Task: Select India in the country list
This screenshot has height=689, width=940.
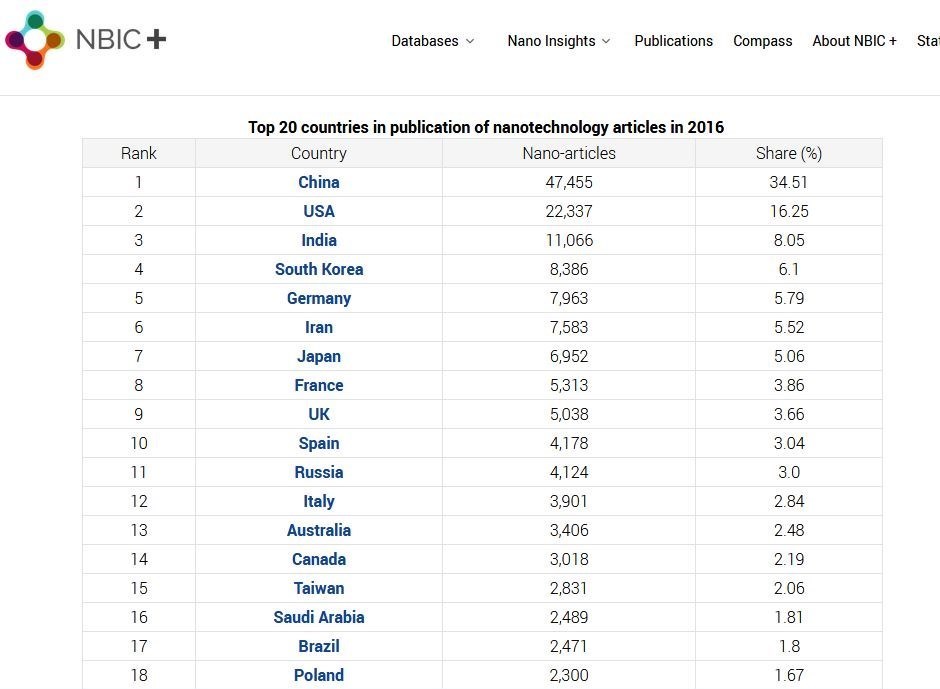Action: 319,240
